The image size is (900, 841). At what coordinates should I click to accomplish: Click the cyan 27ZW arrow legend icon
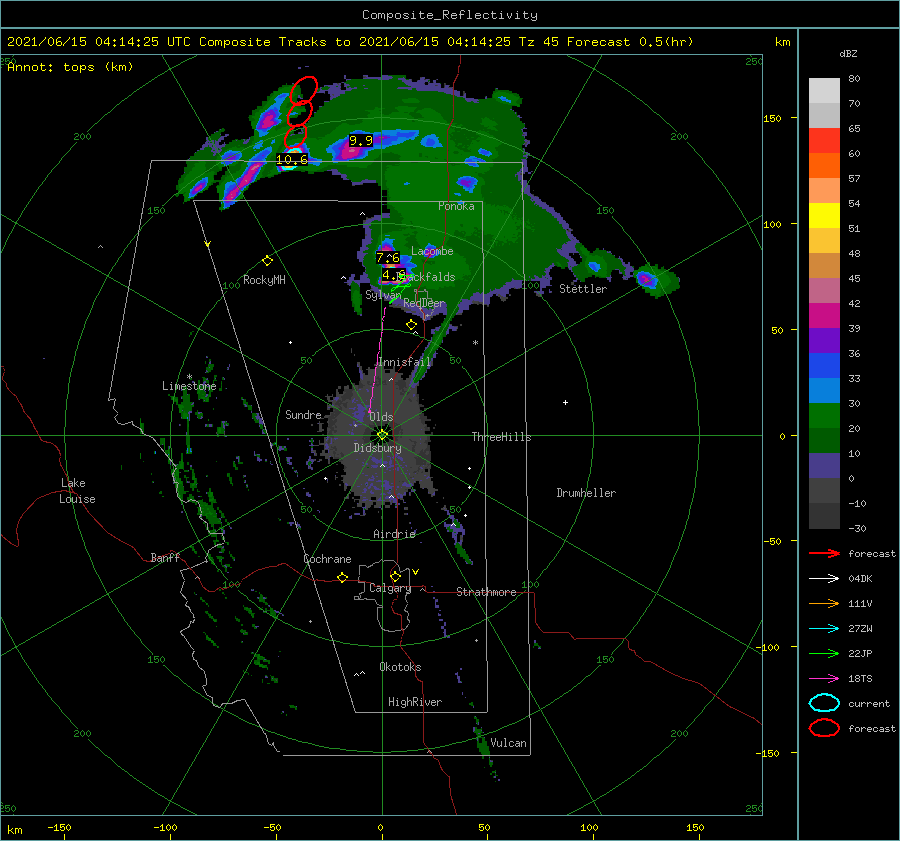tap(824, 629)
